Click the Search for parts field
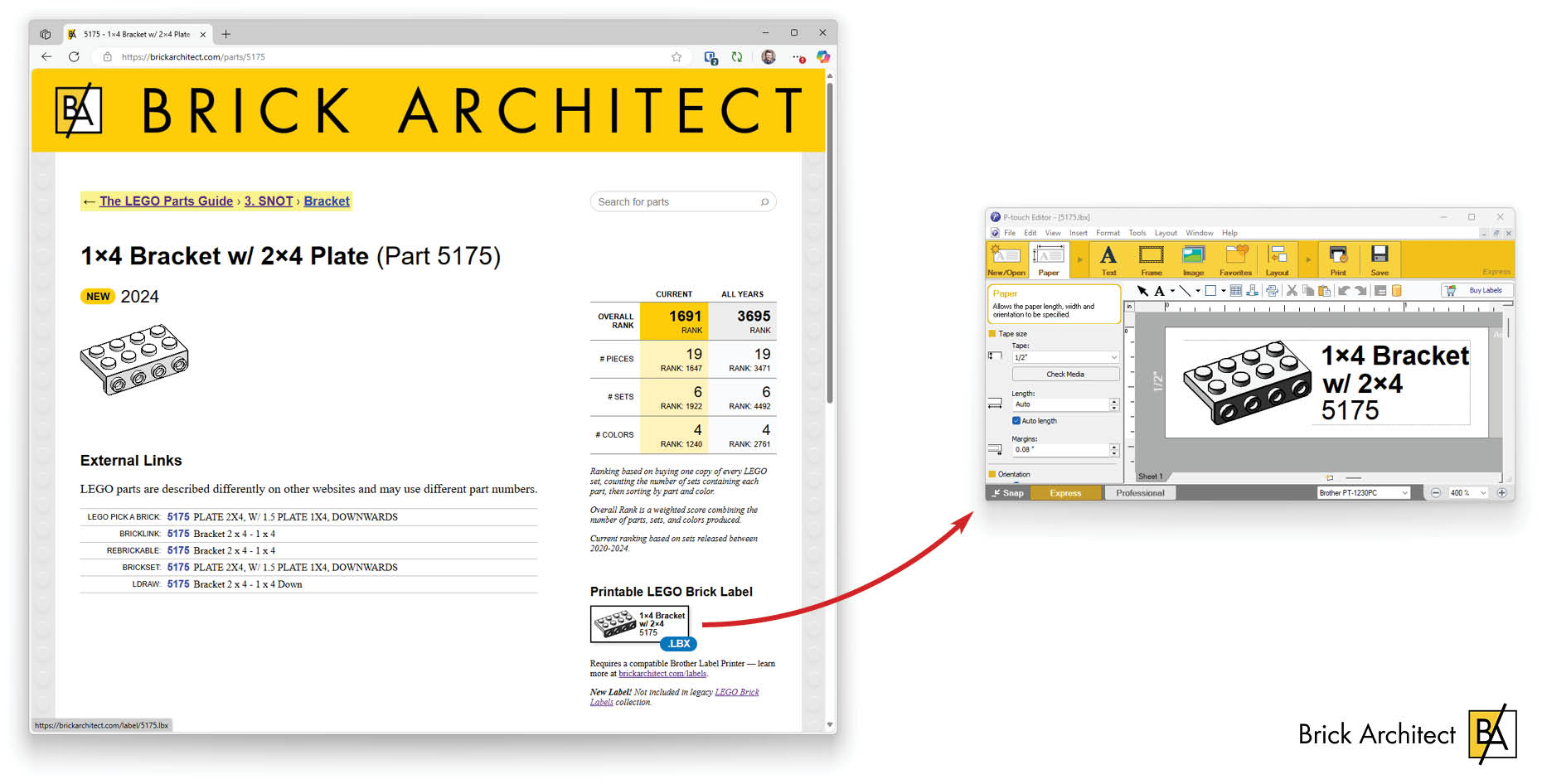 click(681, 201)
